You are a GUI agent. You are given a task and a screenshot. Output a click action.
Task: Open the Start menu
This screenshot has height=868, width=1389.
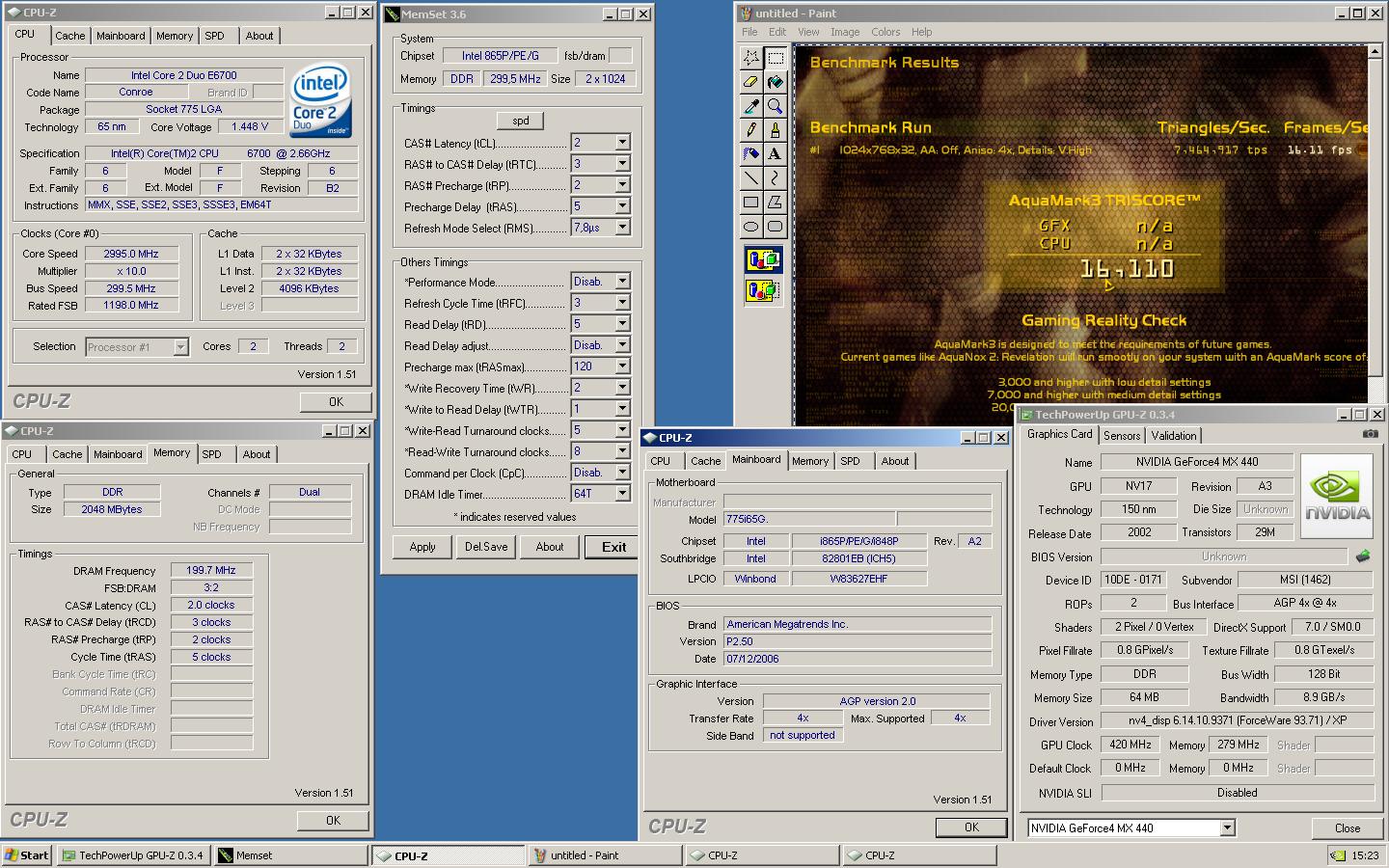27,854
